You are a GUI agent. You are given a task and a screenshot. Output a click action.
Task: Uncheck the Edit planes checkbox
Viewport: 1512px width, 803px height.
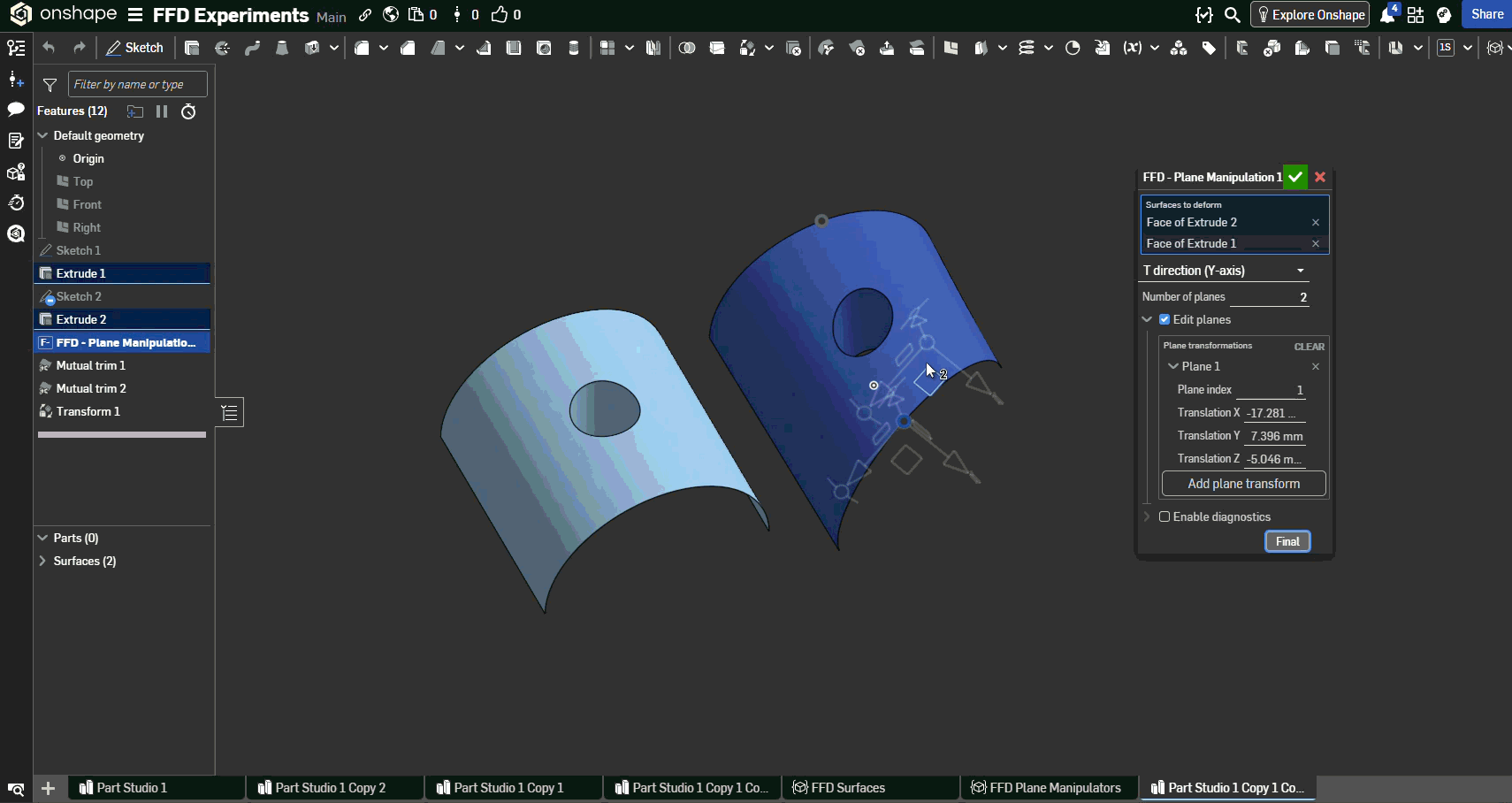point(1165,319)
